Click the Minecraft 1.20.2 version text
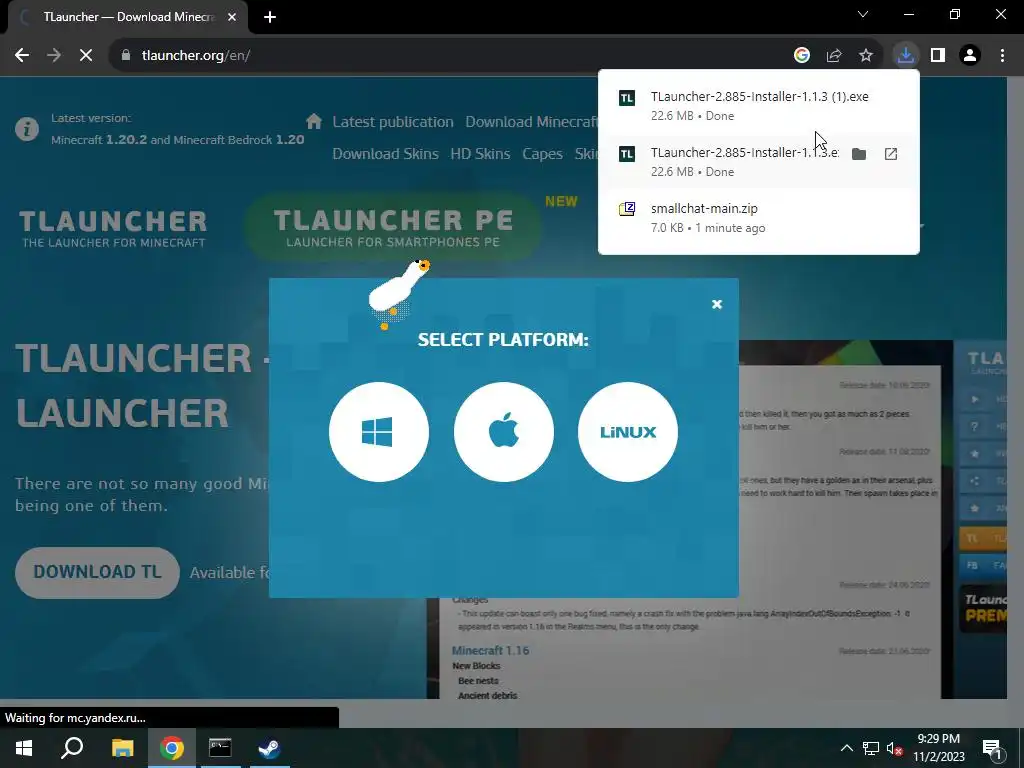The height and width of the screenshot is (768, 1024). (x=99, y=140)
